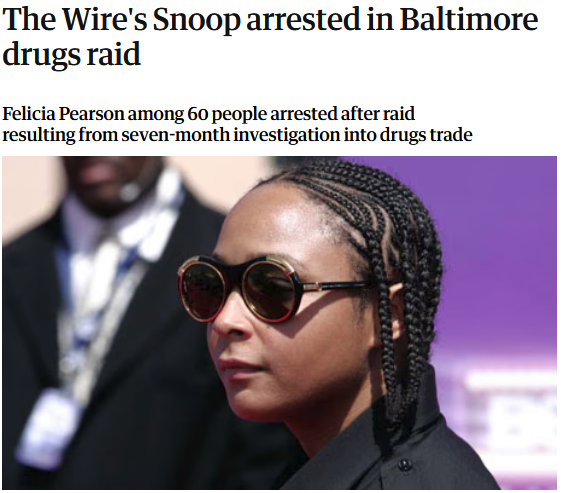The image size is (563, 493).
Task: Click seven-month investigation text in subheading
Action: coord(230,135)
